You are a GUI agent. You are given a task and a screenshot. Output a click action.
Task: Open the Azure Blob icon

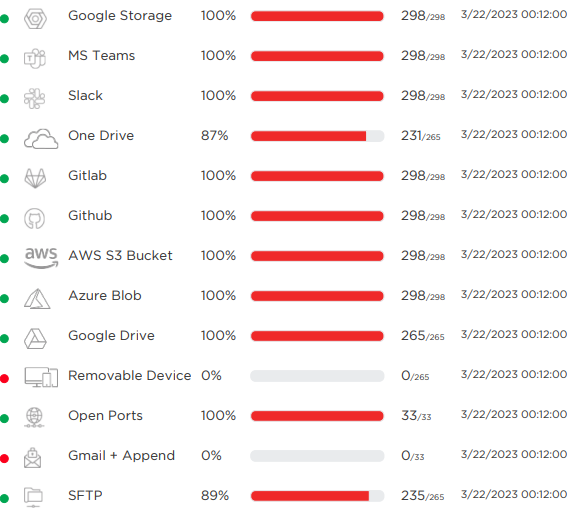point(37,299)
